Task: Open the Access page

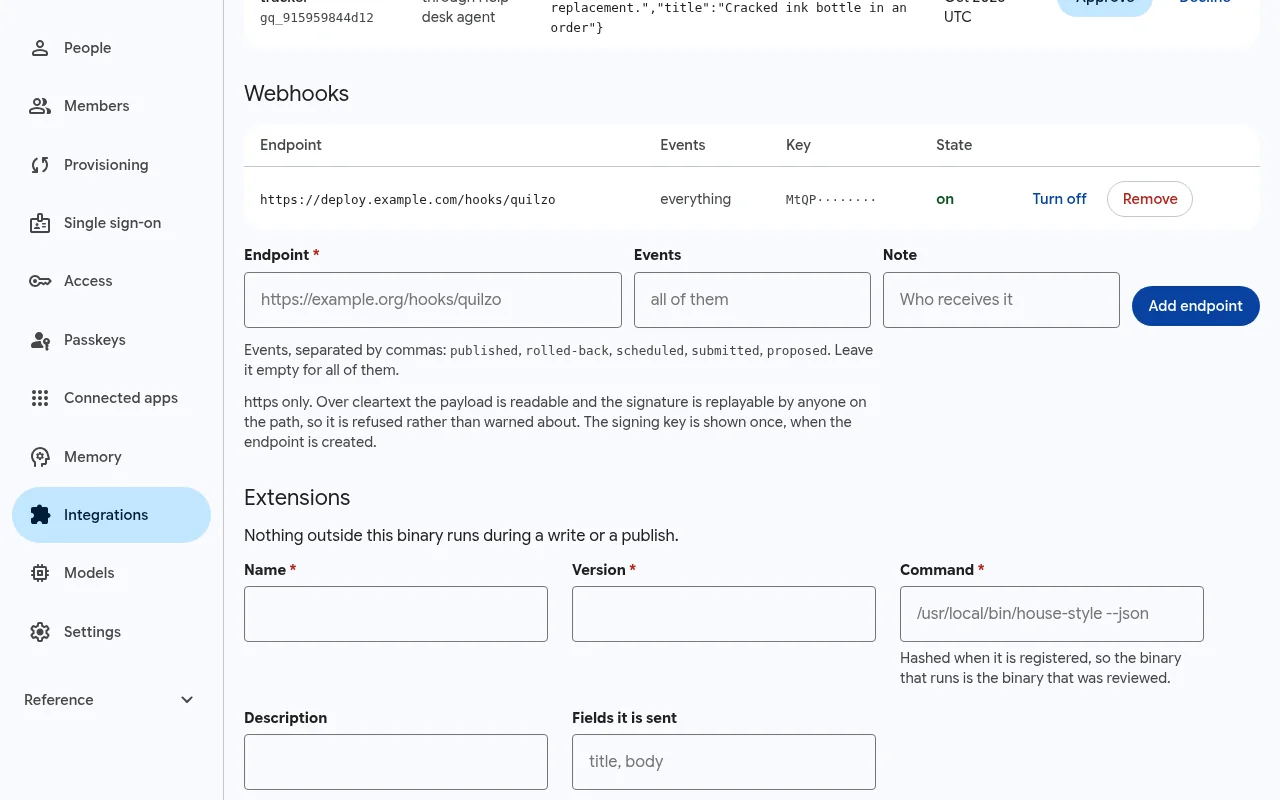Action: [111, 281]
